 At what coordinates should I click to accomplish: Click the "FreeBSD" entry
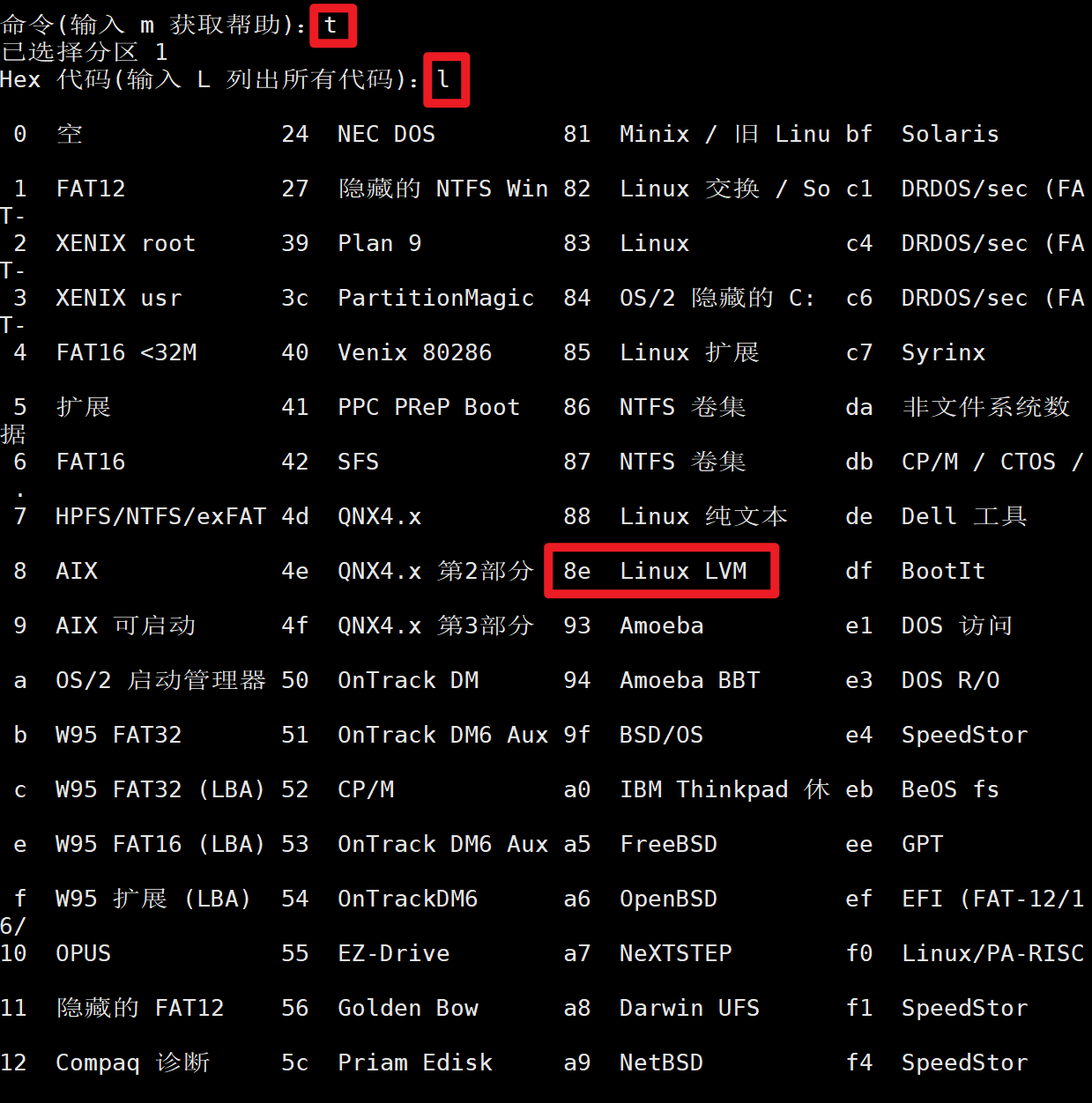pos(669,844)
